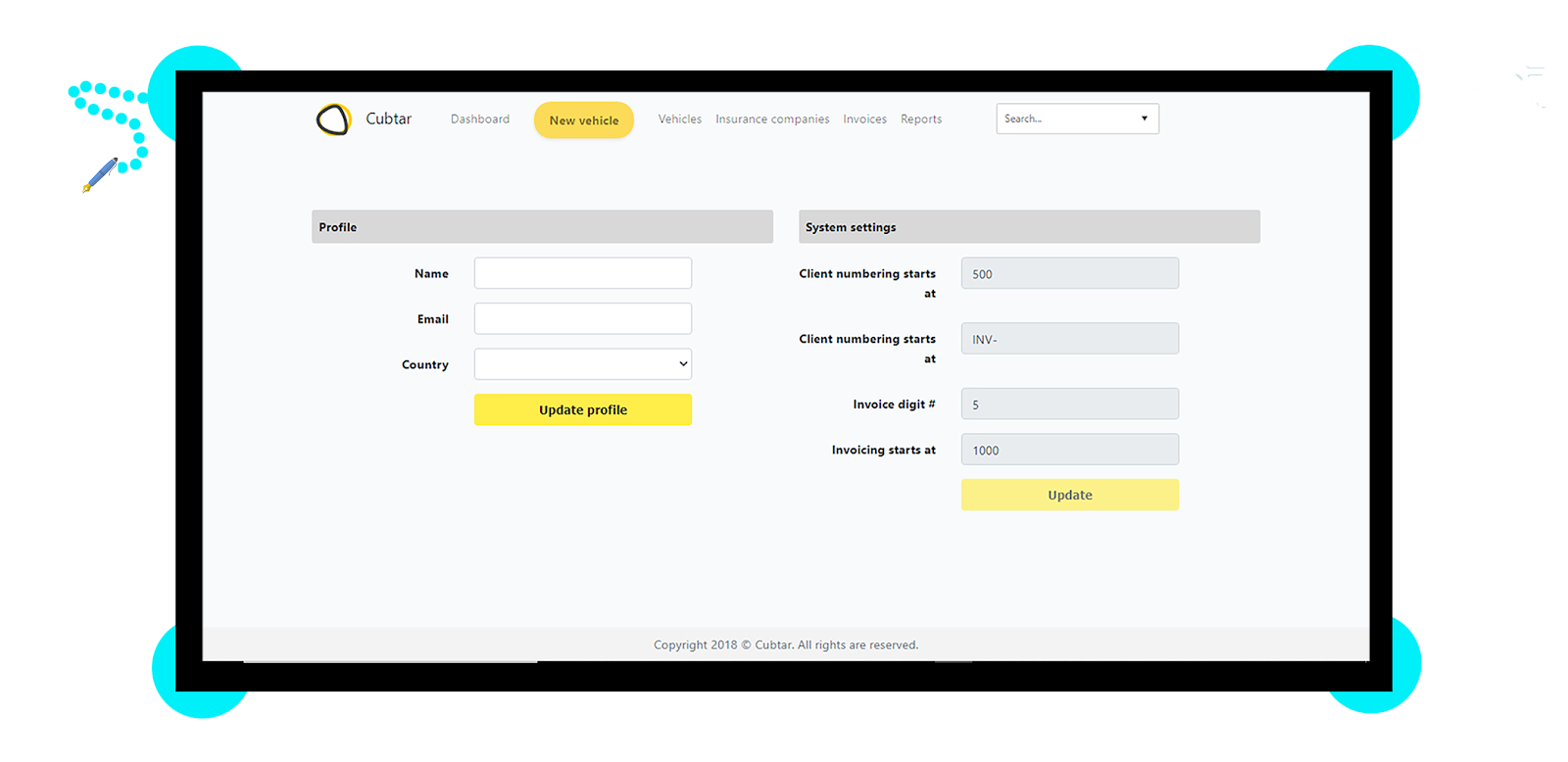1568x762 pixels.
Task: Open the Search dropdown arrow
Action: tap(1144, 119)
